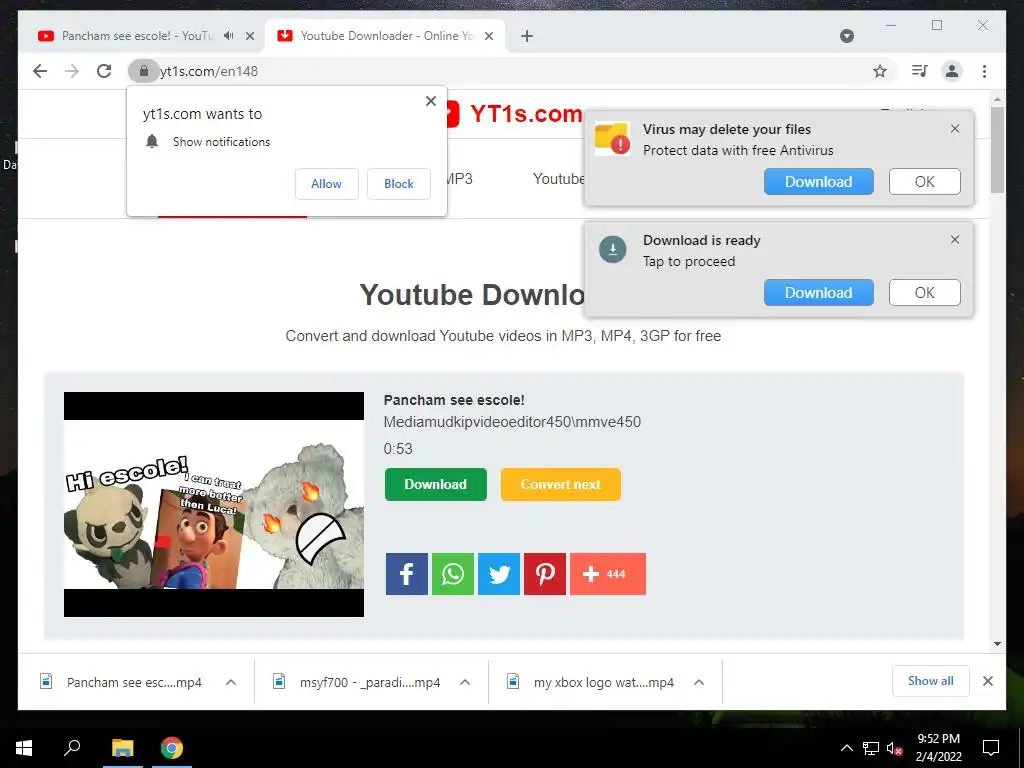Screen dimensions: 1024x768
Task: Click the green Download button for the video
Action: (x=436, y=485)
